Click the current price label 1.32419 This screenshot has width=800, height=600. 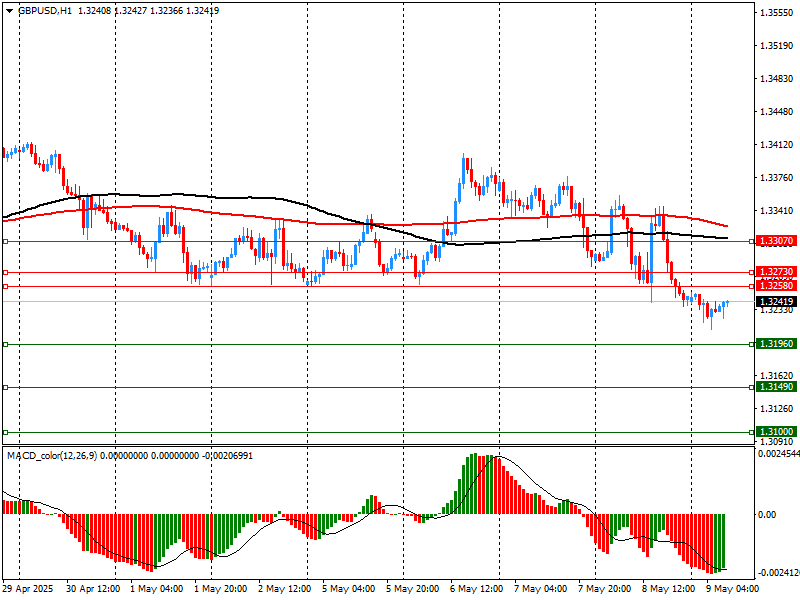776,302
